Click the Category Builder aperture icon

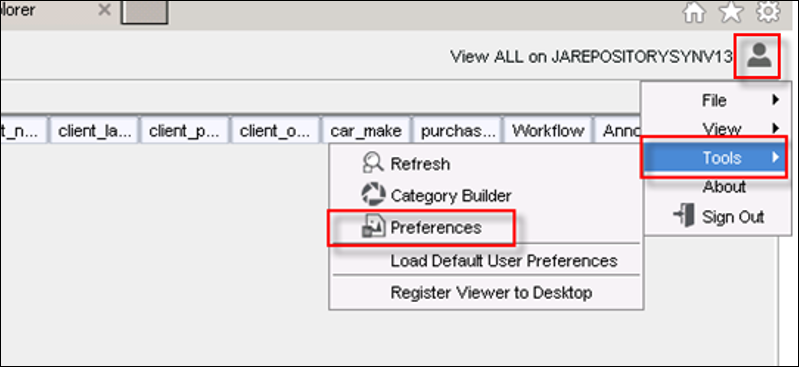pyautogui.click(x=372, y=195)
